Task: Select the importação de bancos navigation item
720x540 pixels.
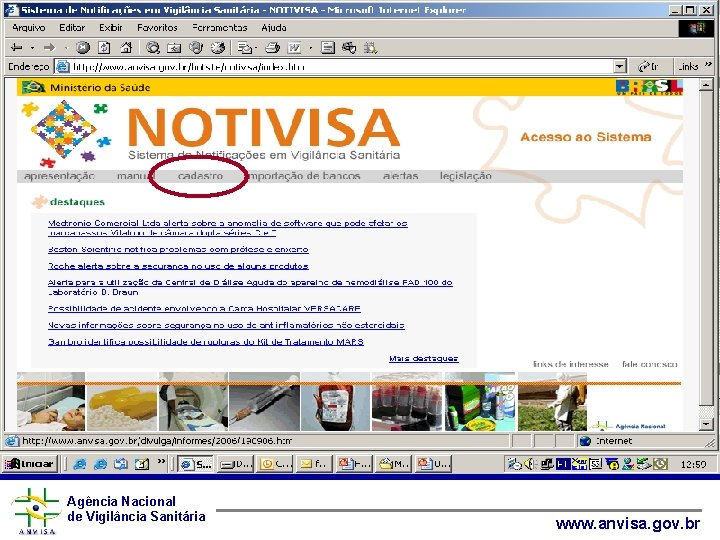Action: point(304,176)
